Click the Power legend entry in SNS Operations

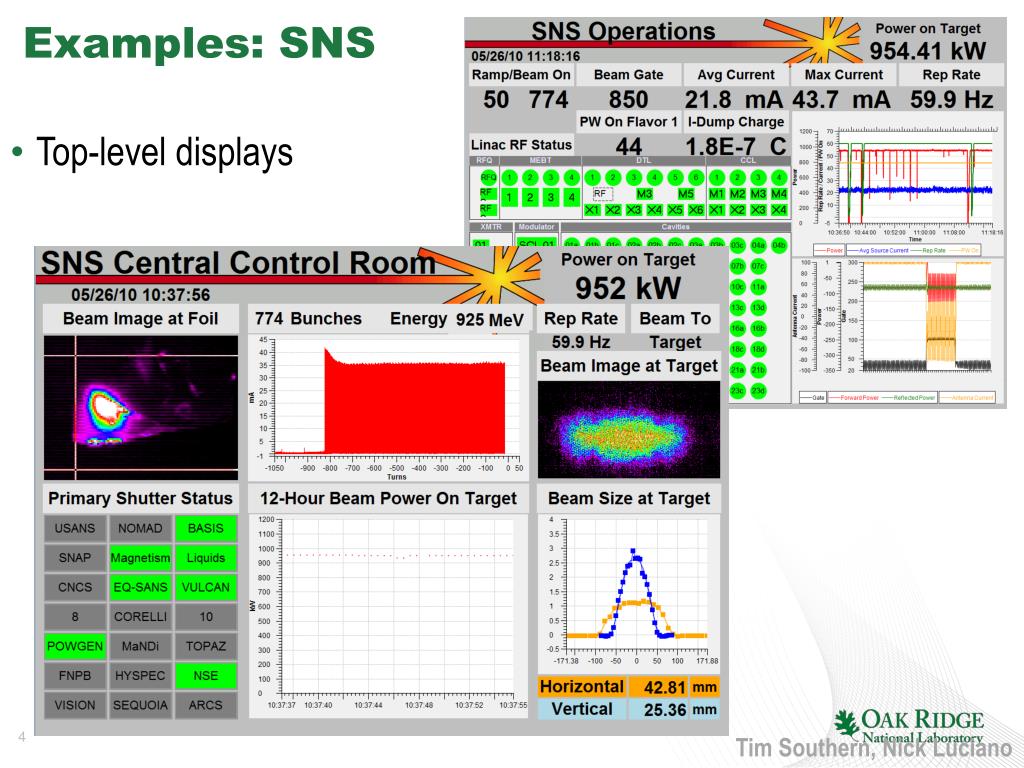pyautogui.click(x=829, y=250)
